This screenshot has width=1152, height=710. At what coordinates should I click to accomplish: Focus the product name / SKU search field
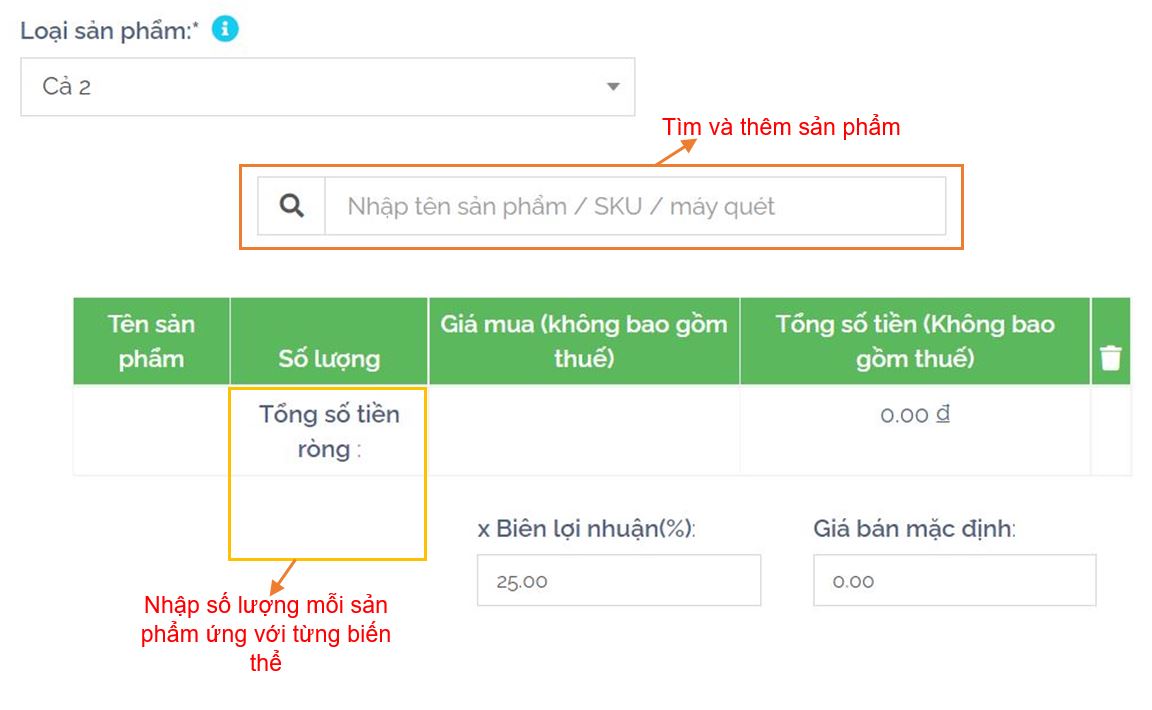[x=634, y=206]
